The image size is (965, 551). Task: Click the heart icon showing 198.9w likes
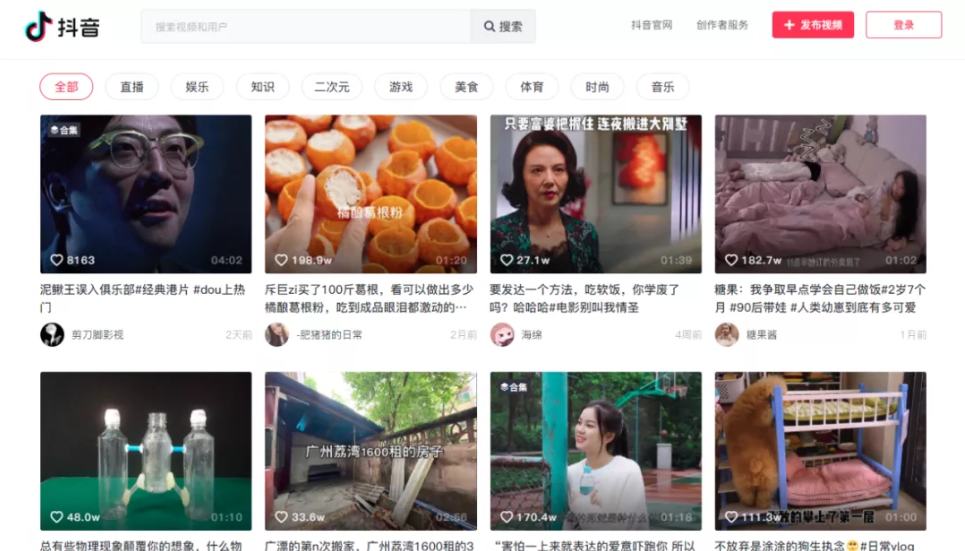click(x=281, y=260)
